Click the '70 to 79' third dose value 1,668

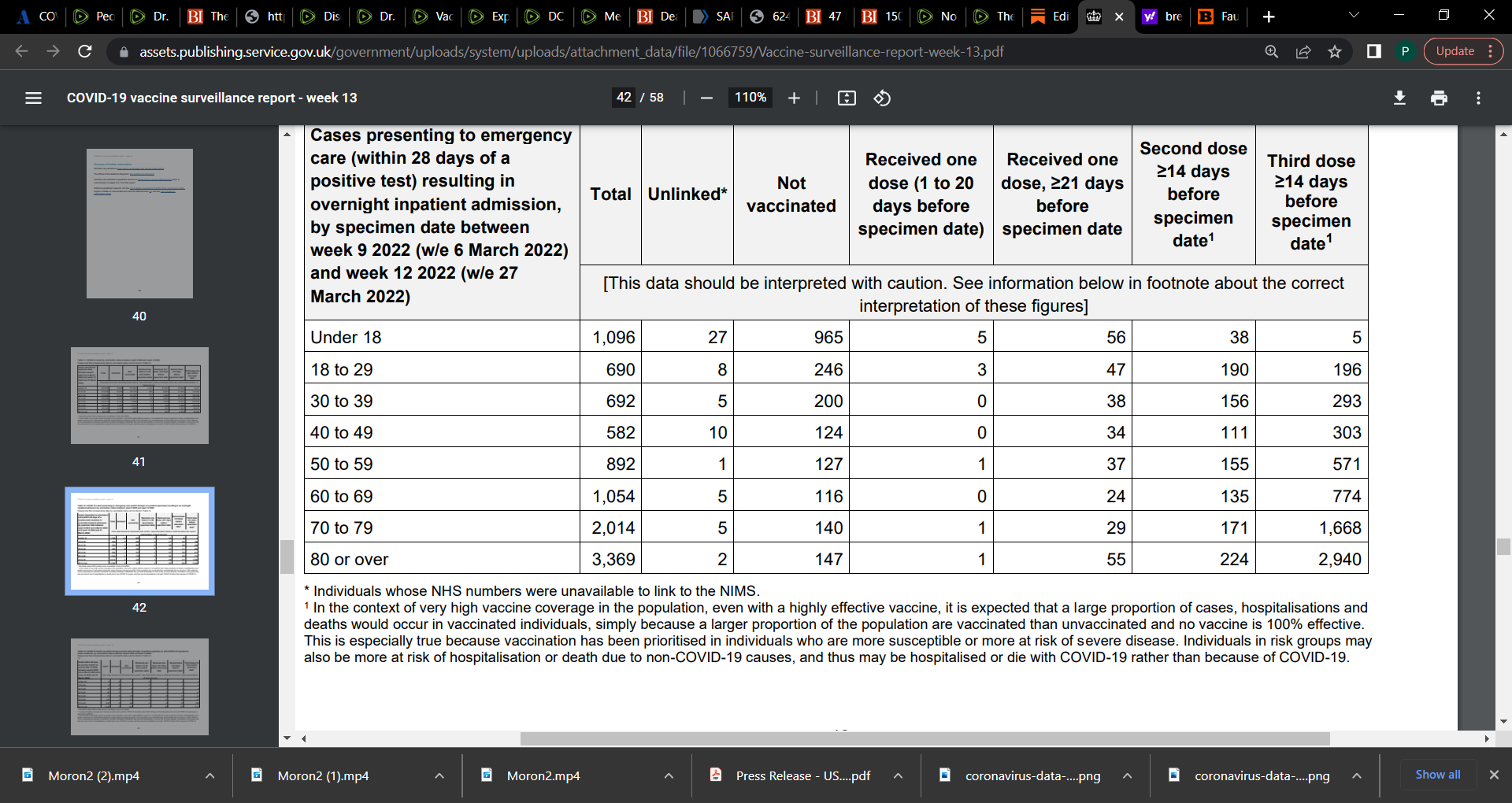click(x=1340, y=527)
